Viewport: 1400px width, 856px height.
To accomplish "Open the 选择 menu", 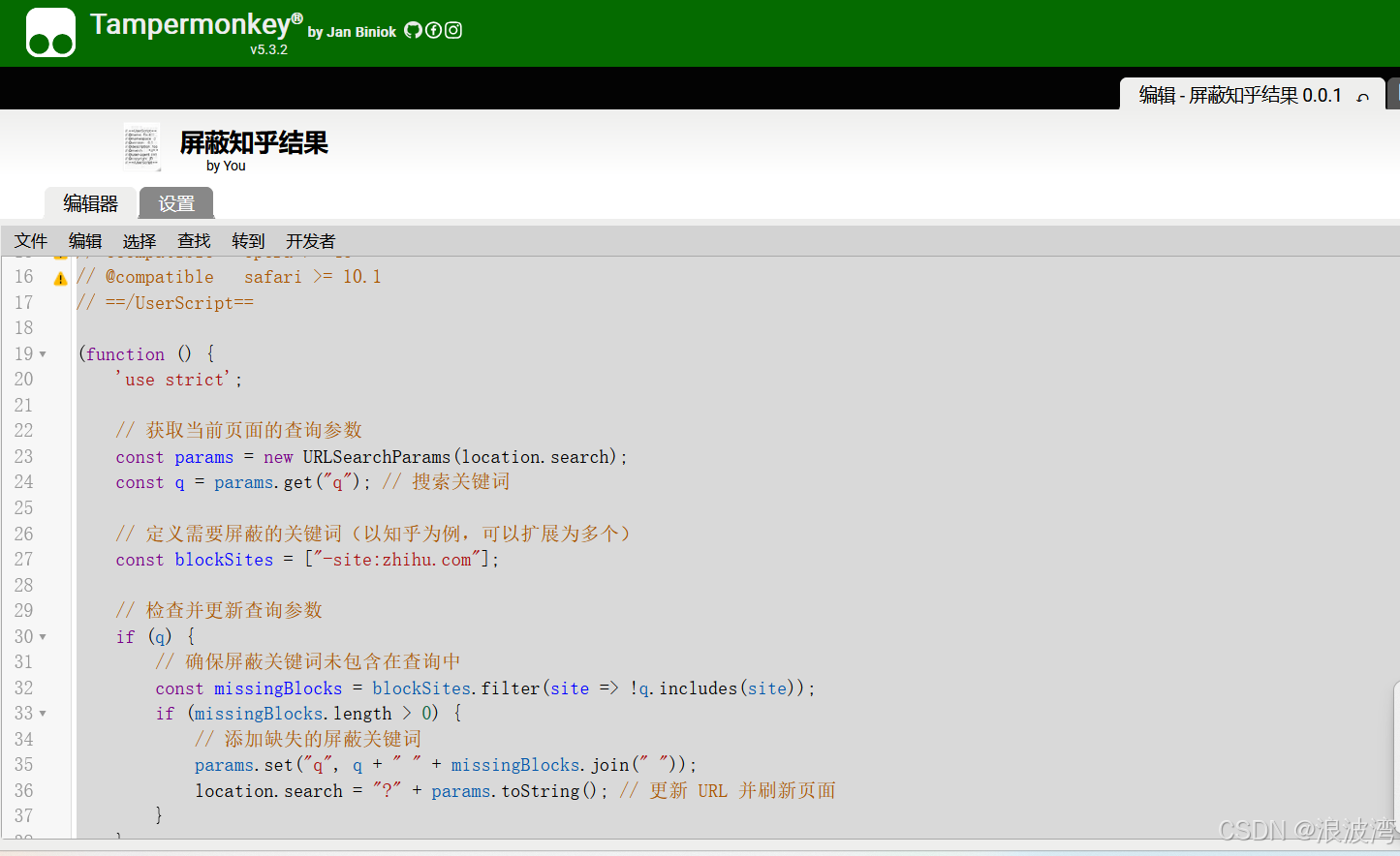I will 140,241.
